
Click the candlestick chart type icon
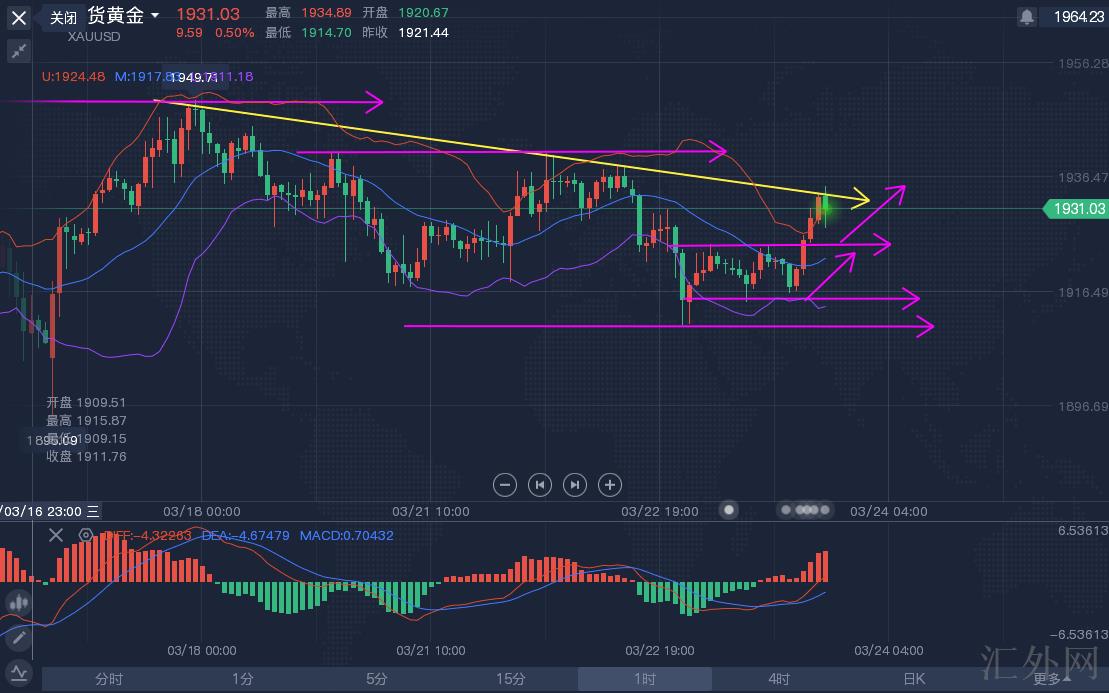point(18,602)
